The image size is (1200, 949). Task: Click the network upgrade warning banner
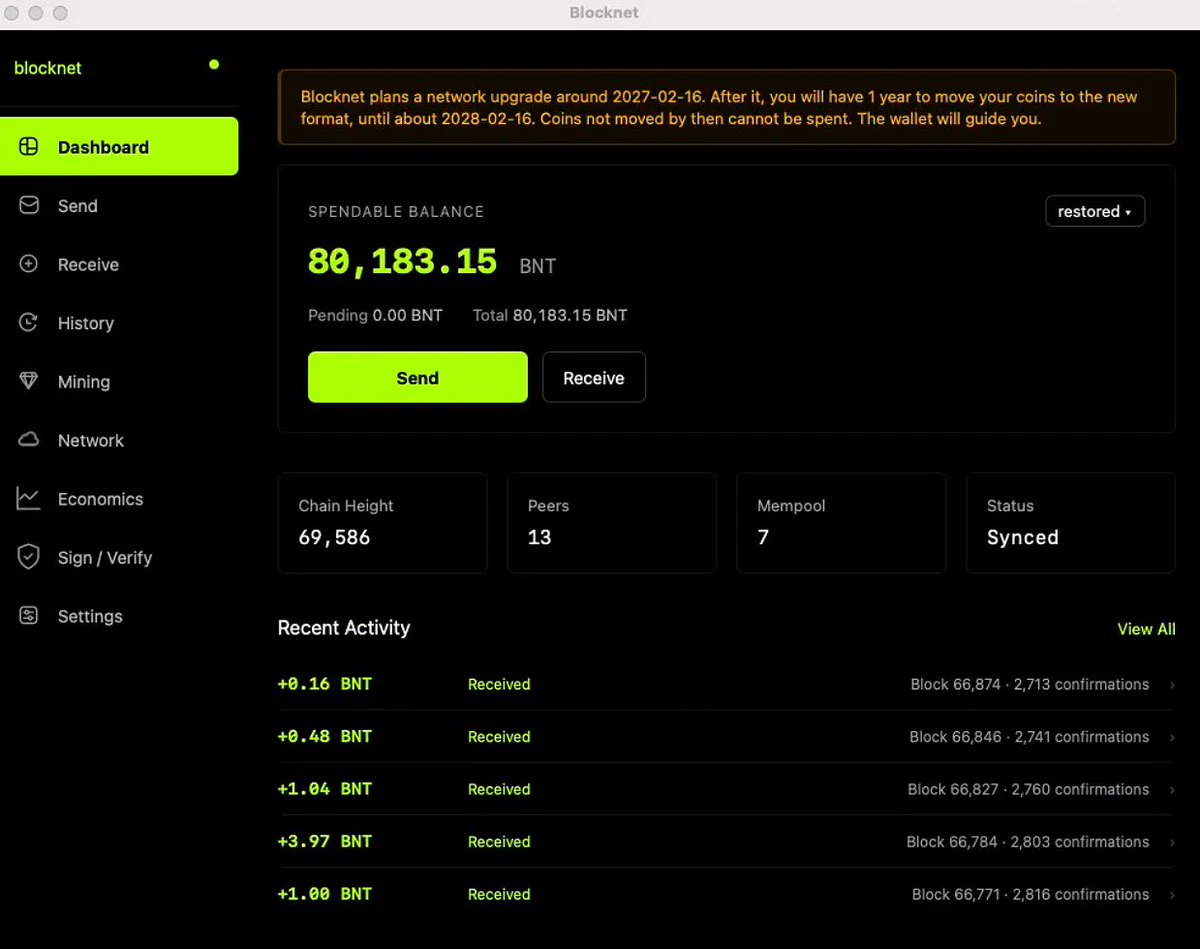click(x=727, y=107)
